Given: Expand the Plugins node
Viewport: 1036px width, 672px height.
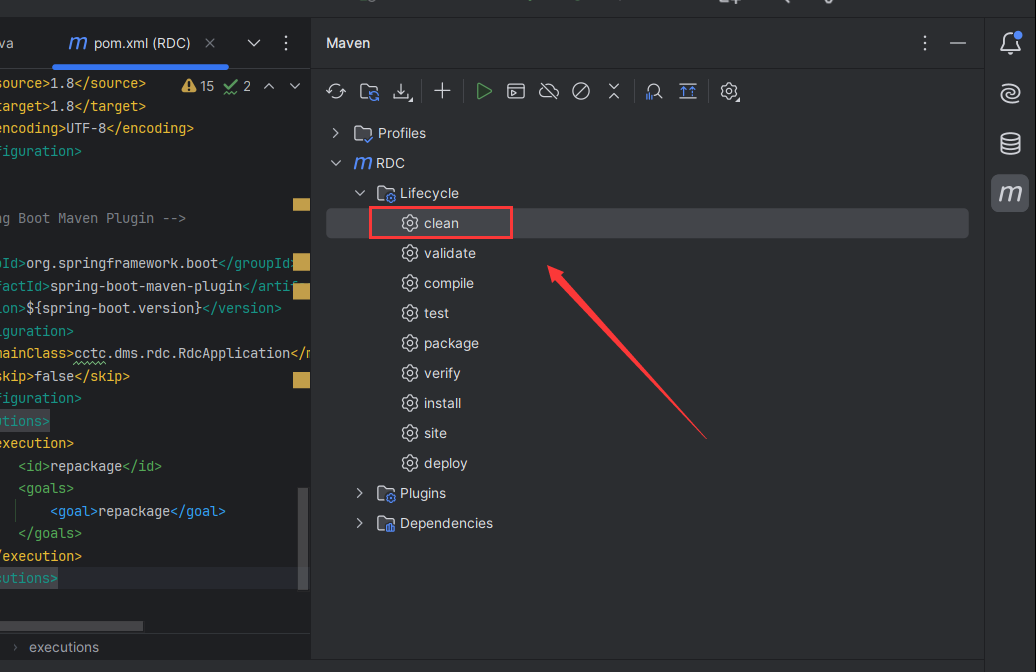Looking at the screenshot, I should 360,493.
